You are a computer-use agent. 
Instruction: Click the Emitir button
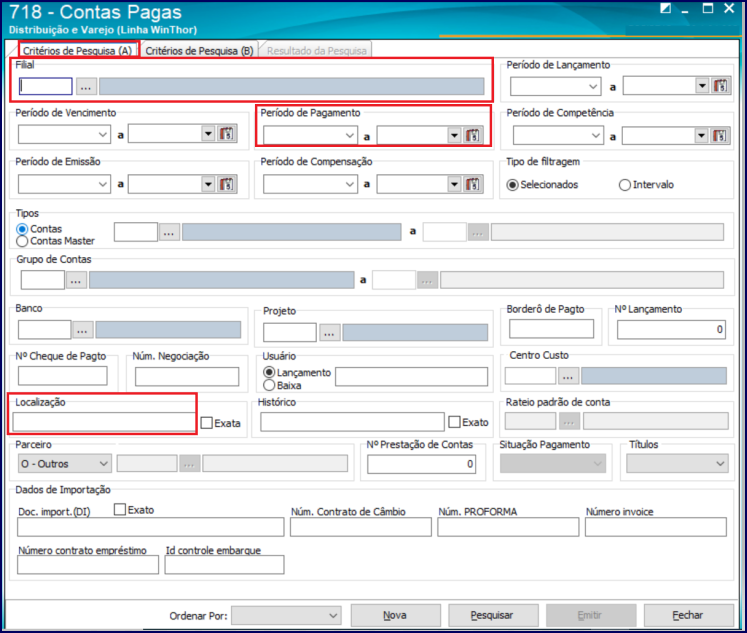591,615
